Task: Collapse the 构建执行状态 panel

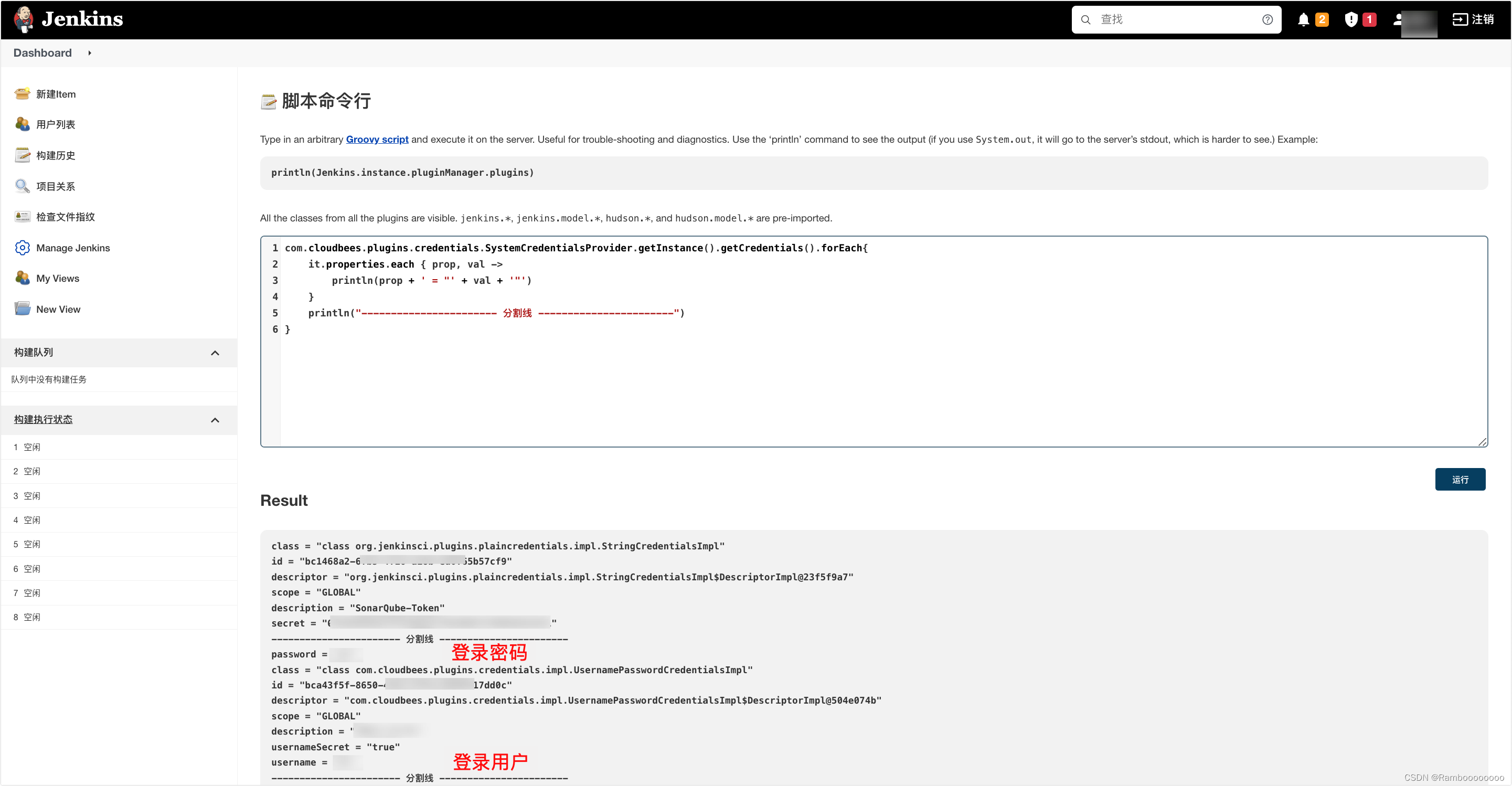Action: [x=215, y=420]
